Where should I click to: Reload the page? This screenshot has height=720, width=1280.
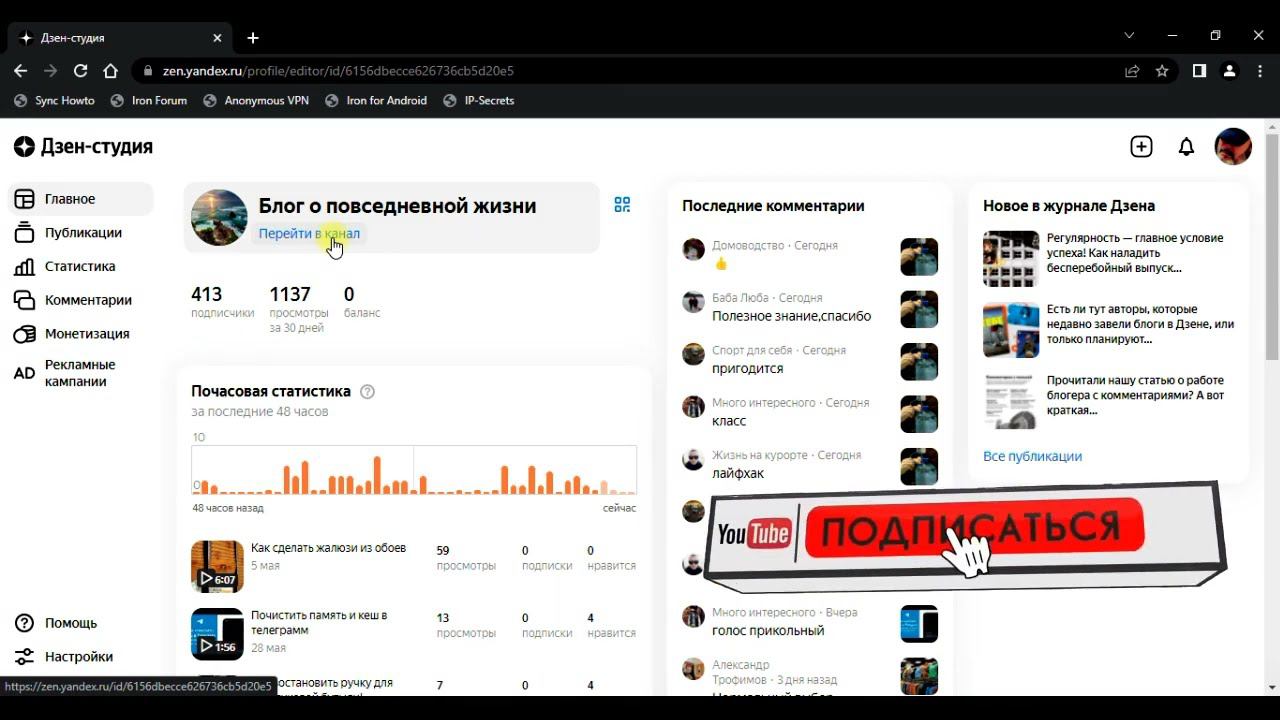click(x=81, y=71)
